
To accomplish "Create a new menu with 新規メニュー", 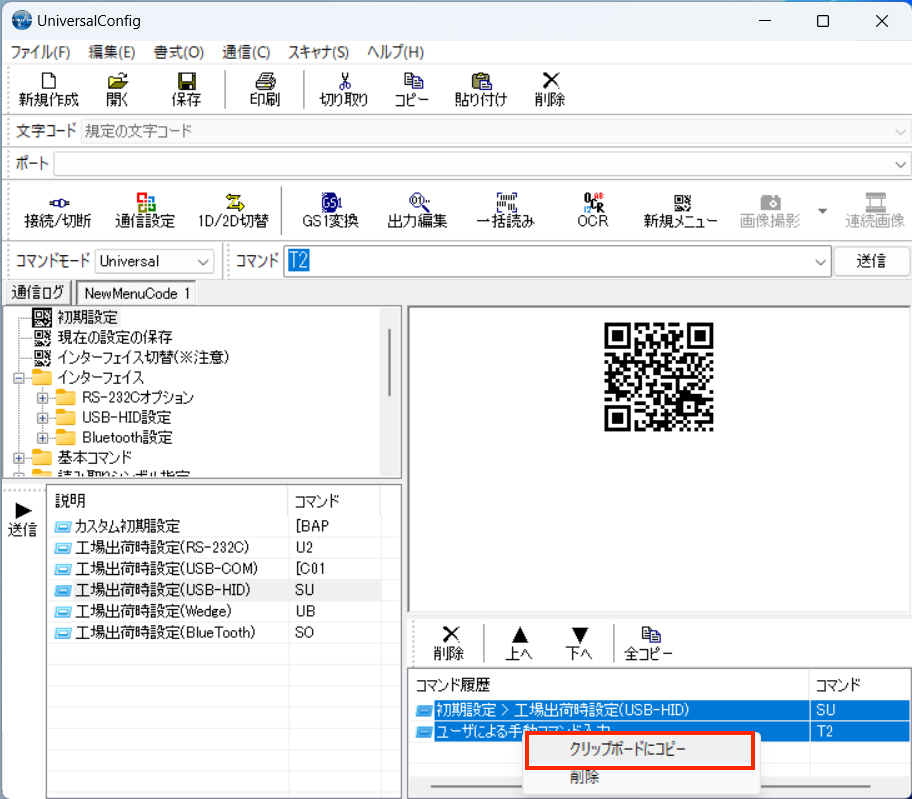I will [x=680, y=210].
